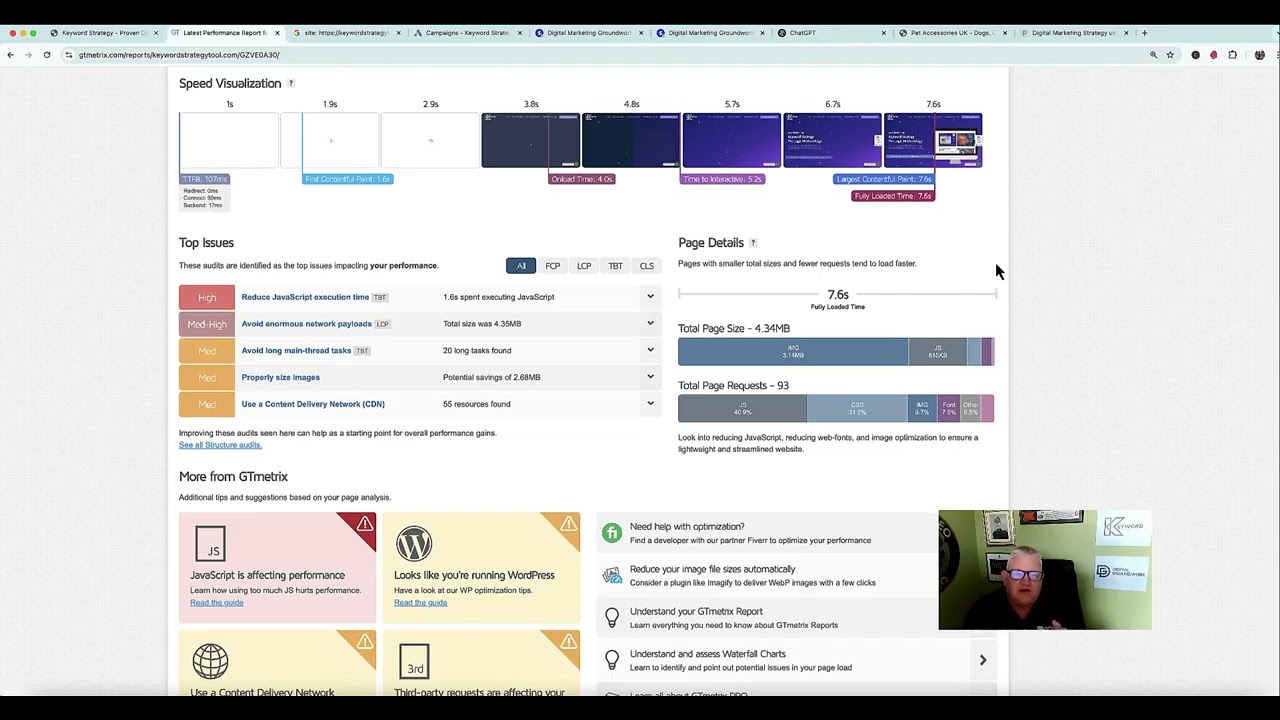Click the image file sizes icon
The image size is (1280, 720).
pos(611,575)
